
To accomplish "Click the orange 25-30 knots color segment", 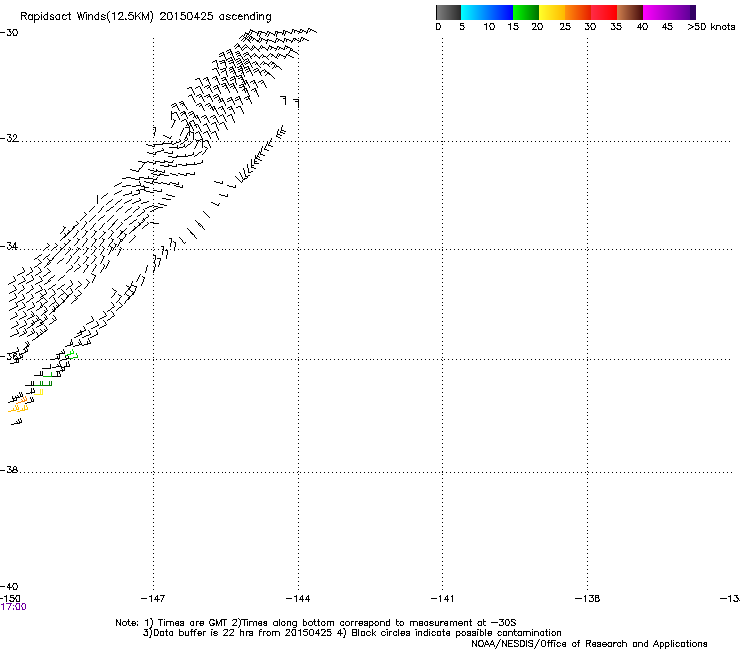I will click(578, 12).
